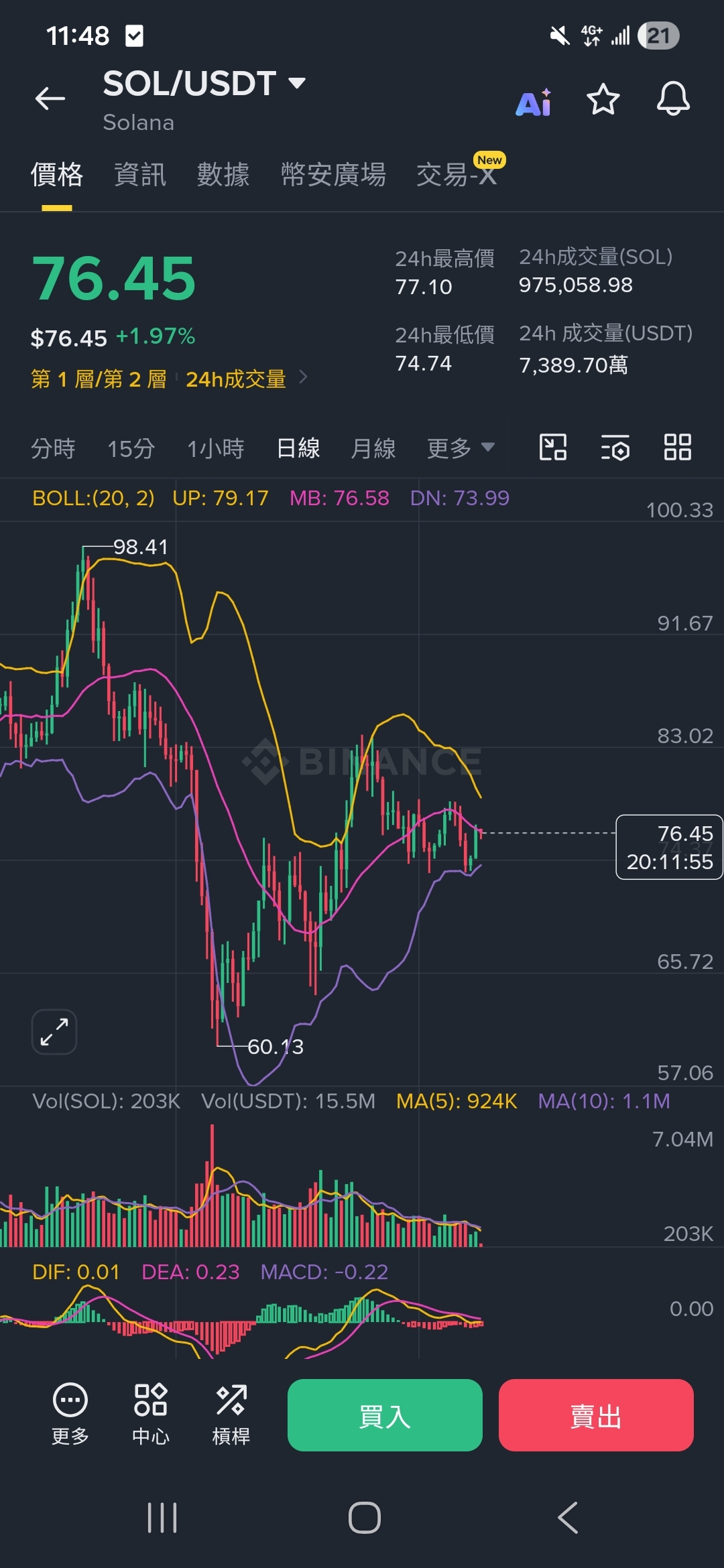Screen dimensions: 724x1568
Task: Tap the 975,058.98 SOL volume value
Action: pyautogui.click(x=576, y=285)
